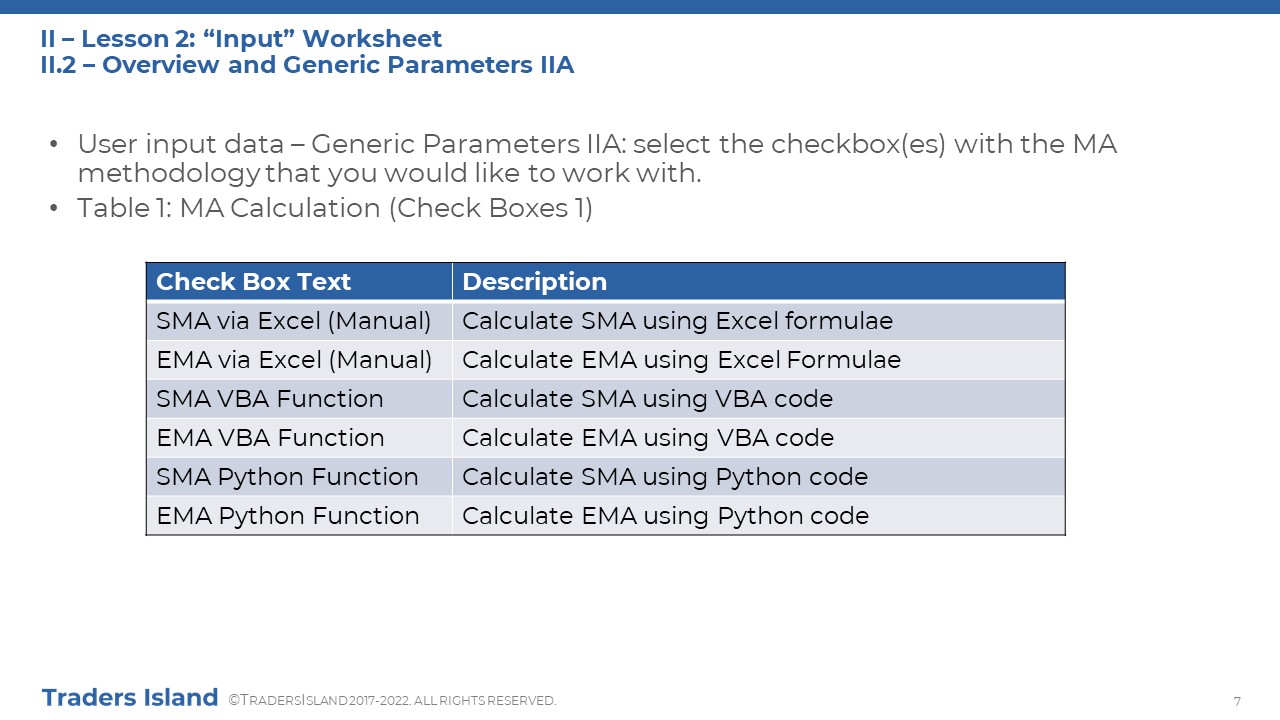This screenshot has height=720, width=1280.
Task: Select the "SMA via Excel (Manual)" cell
Action: (x=299, y=321)
